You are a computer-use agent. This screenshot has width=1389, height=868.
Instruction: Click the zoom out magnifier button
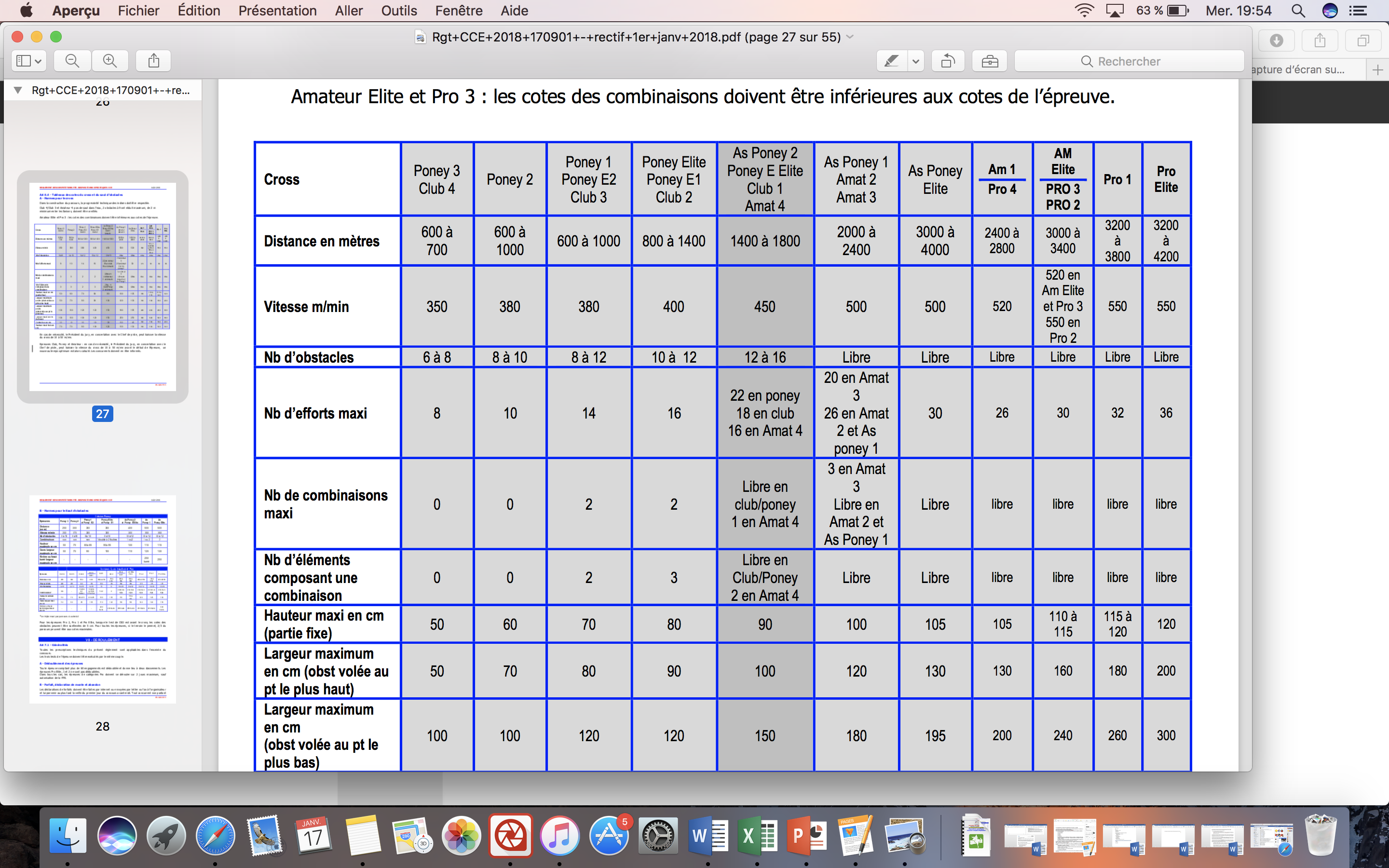72,61
